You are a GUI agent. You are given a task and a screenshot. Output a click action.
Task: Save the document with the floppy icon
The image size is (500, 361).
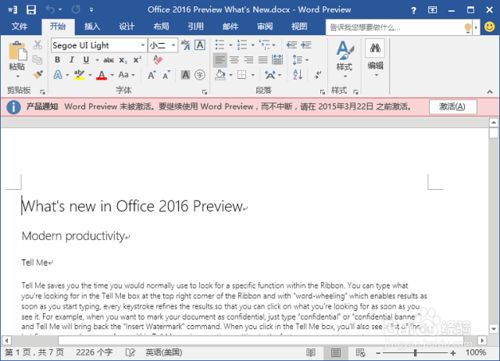tap(31, 10)
